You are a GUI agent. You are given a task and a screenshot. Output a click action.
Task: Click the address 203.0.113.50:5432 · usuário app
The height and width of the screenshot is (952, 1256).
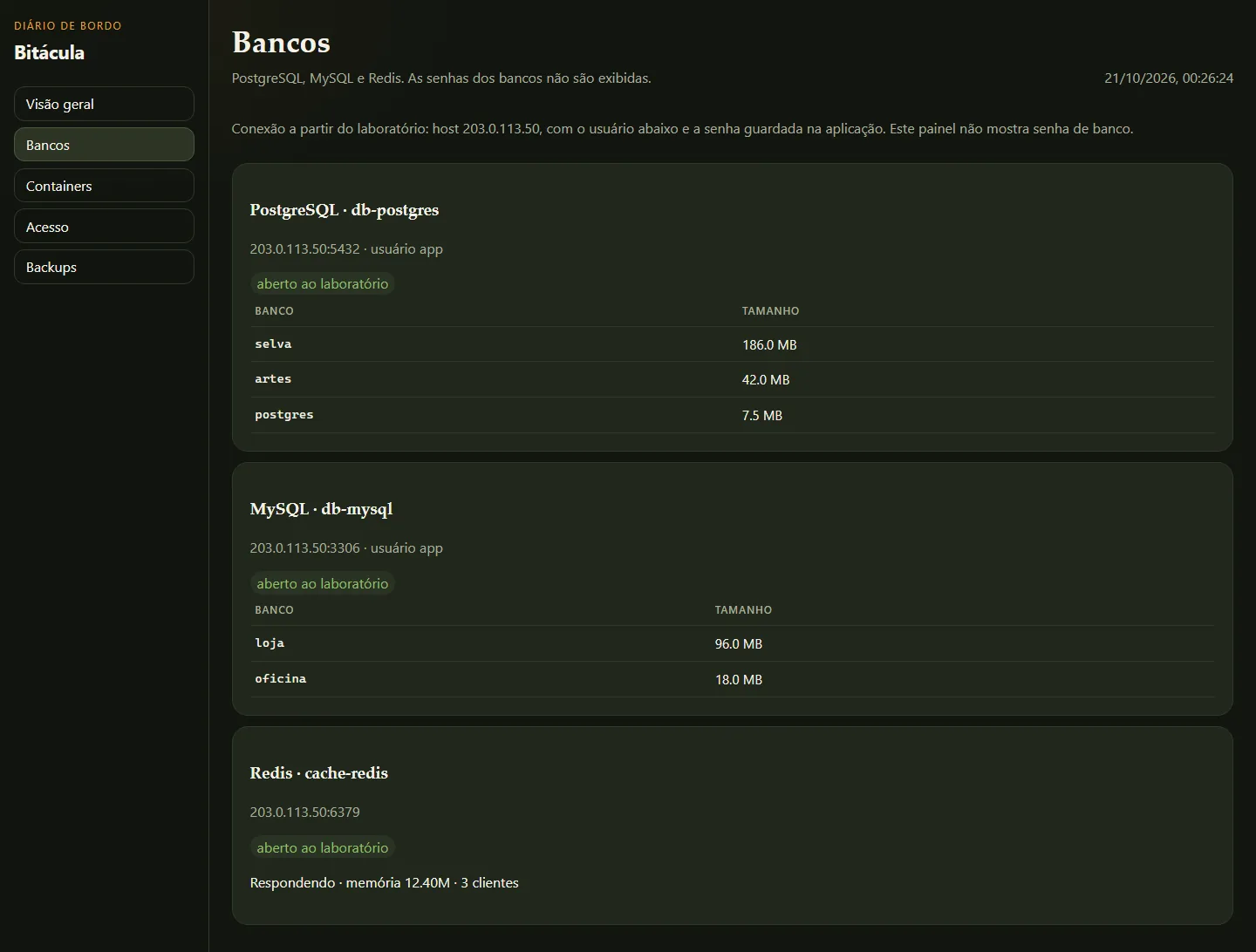tap(346, 248)
